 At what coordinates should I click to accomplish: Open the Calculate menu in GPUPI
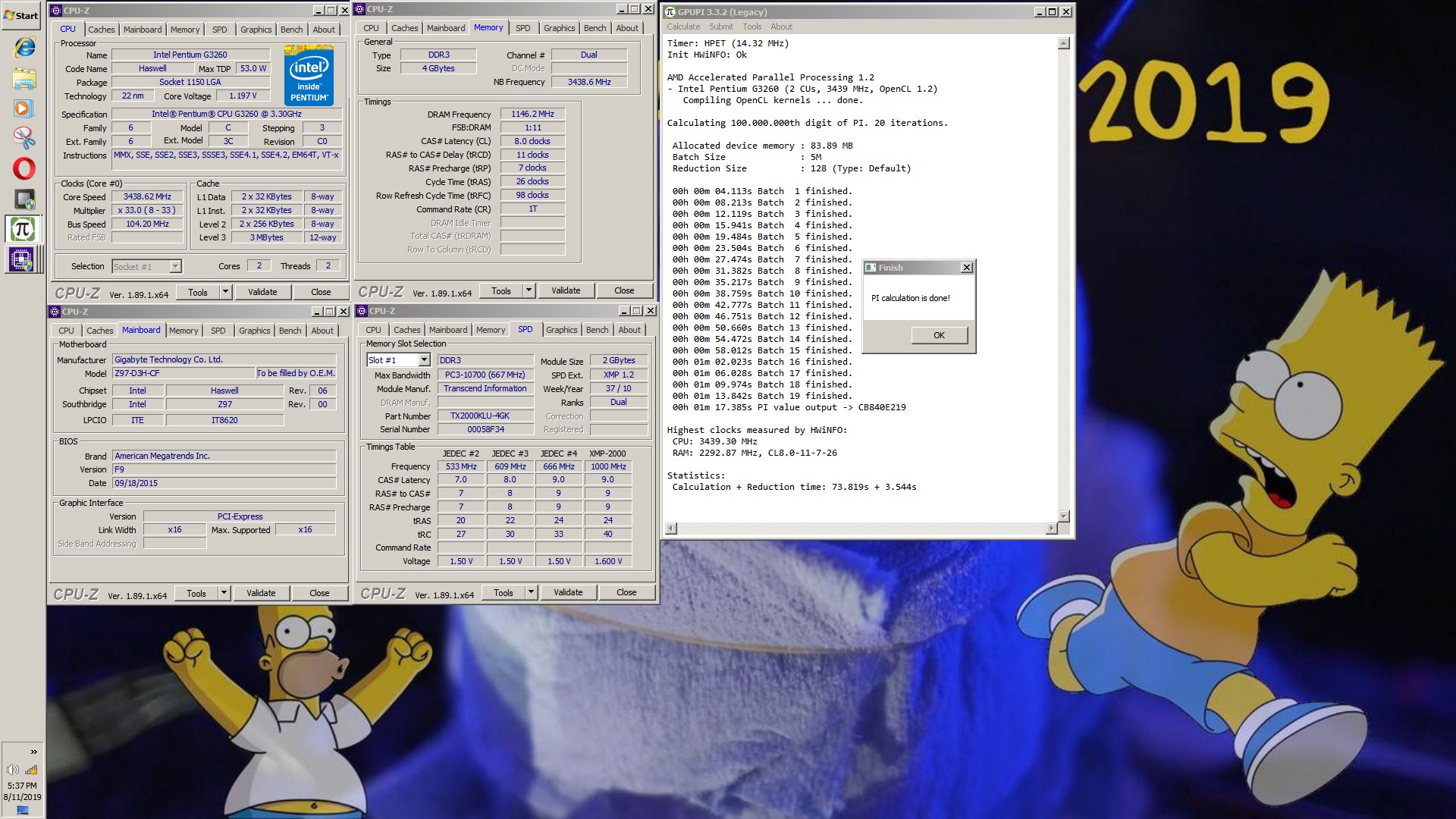pyautogui.click(x=683, y=27)
